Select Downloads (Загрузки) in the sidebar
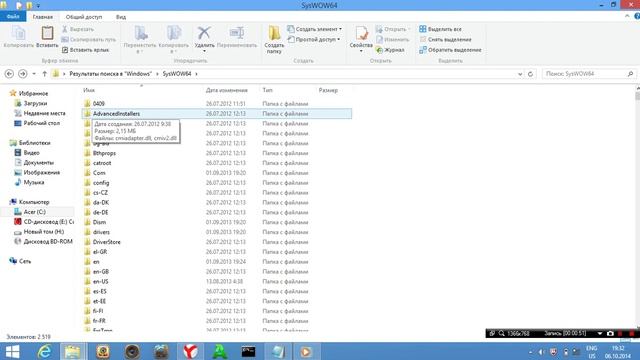 coord(35,103)
